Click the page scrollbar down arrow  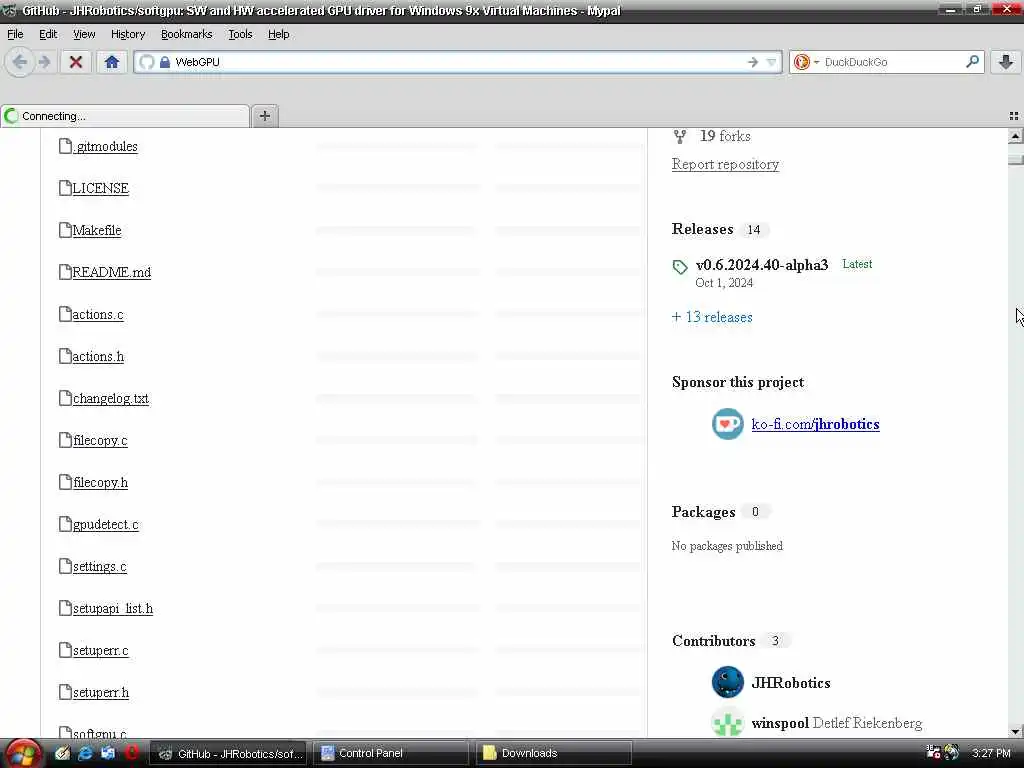click(x=1015, y=732)
